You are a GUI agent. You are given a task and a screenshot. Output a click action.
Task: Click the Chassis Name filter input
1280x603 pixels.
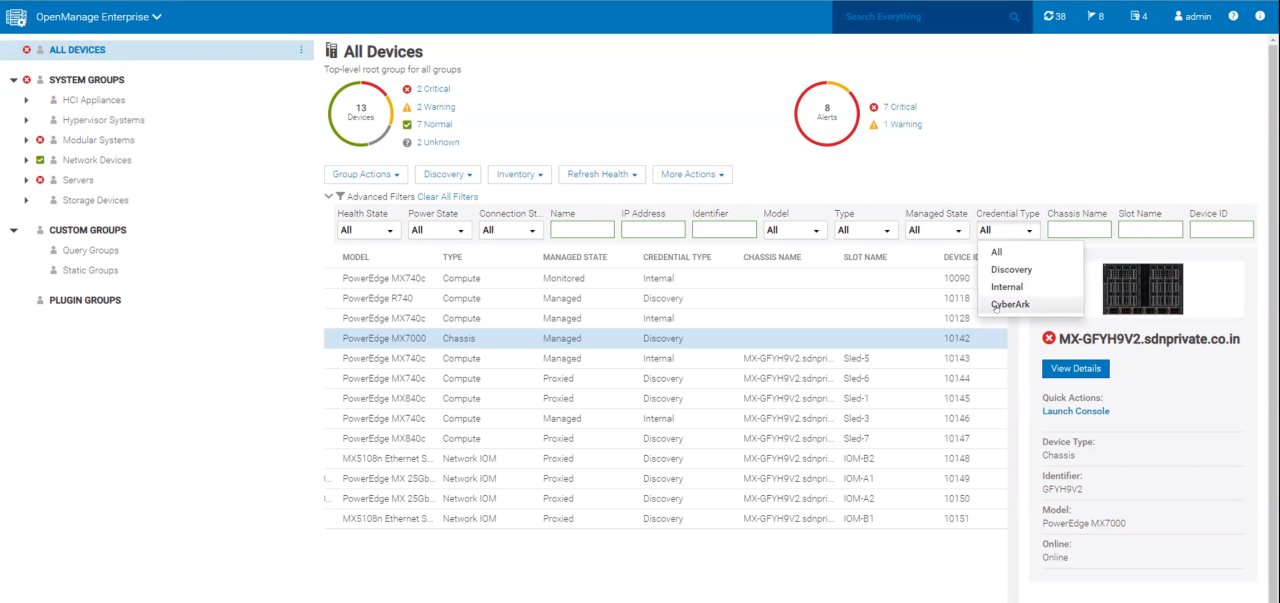coord(1079,230)
